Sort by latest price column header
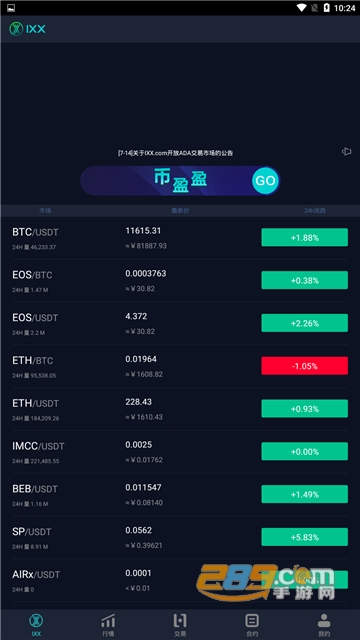 [x=180, y=211]
